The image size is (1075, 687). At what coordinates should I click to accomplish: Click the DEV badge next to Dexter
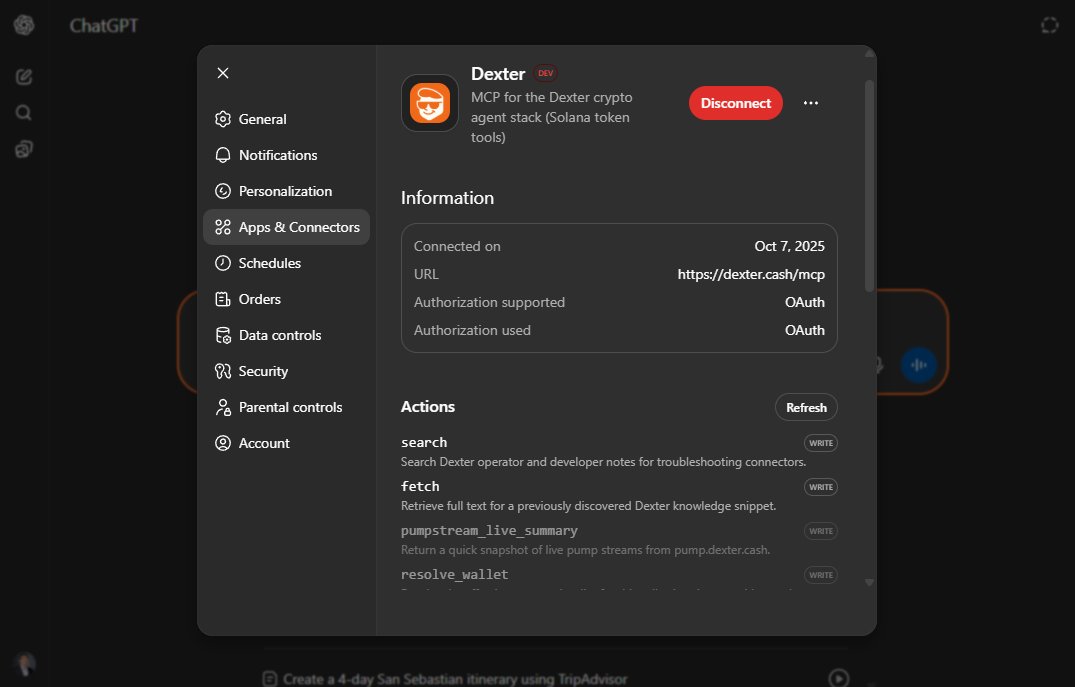546,73
